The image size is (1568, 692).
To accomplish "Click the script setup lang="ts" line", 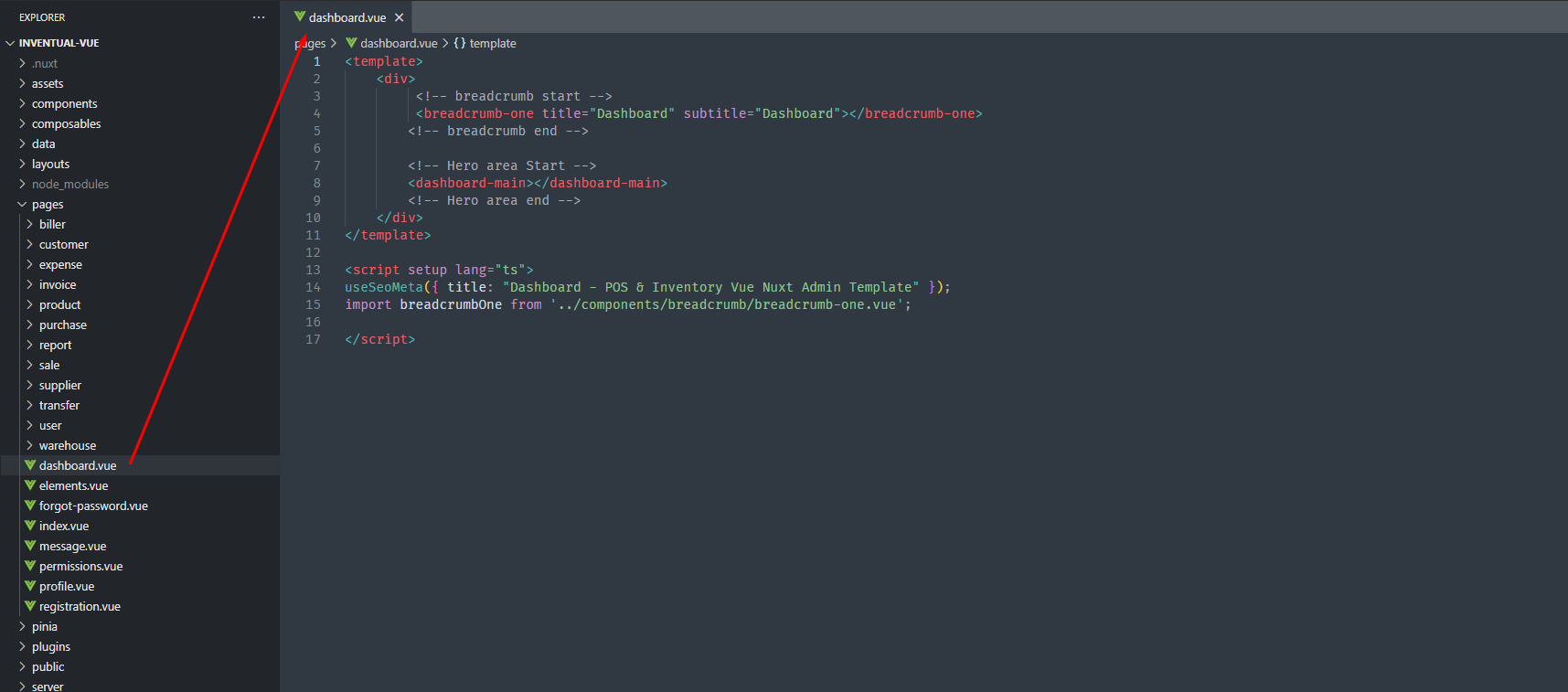I will coord(439,270).
